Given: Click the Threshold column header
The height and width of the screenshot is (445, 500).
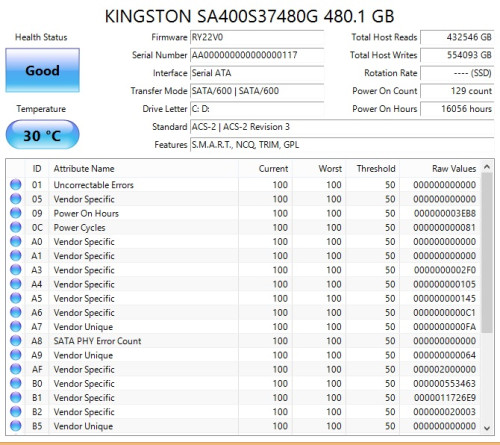Looking at the screenshot, I should coord(373,169).
